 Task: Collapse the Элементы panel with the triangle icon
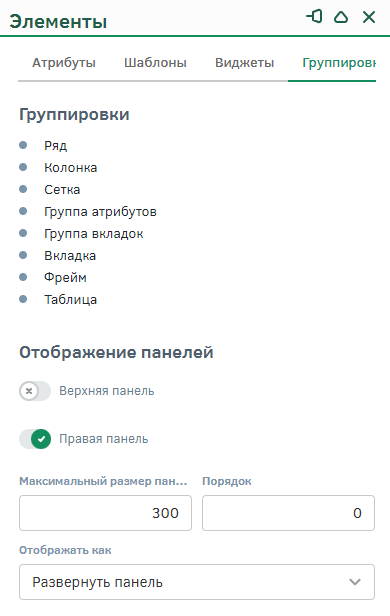pyautogui.click(x=341, y=17)
